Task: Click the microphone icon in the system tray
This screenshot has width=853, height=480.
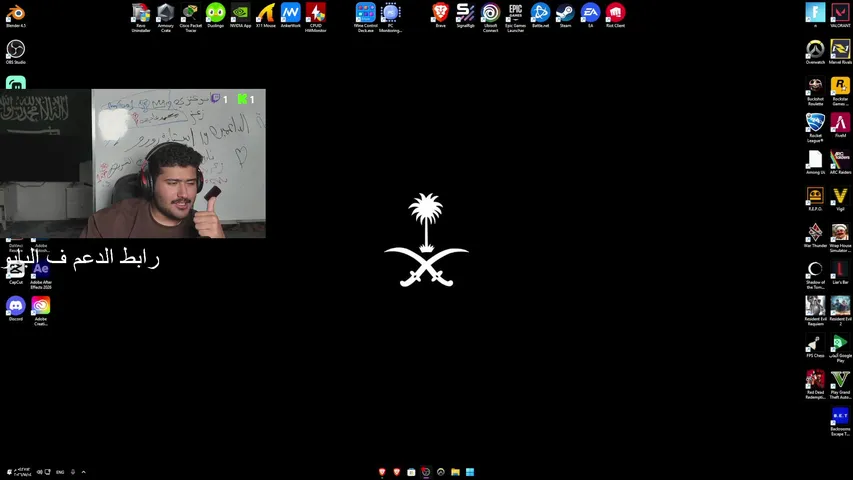Action: pyautogui.click(x=72, y=472)
